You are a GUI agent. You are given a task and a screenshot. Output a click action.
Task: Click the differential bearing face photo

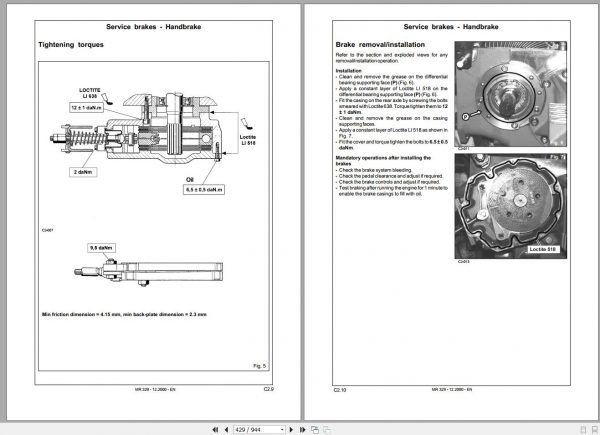pos(510,94)
